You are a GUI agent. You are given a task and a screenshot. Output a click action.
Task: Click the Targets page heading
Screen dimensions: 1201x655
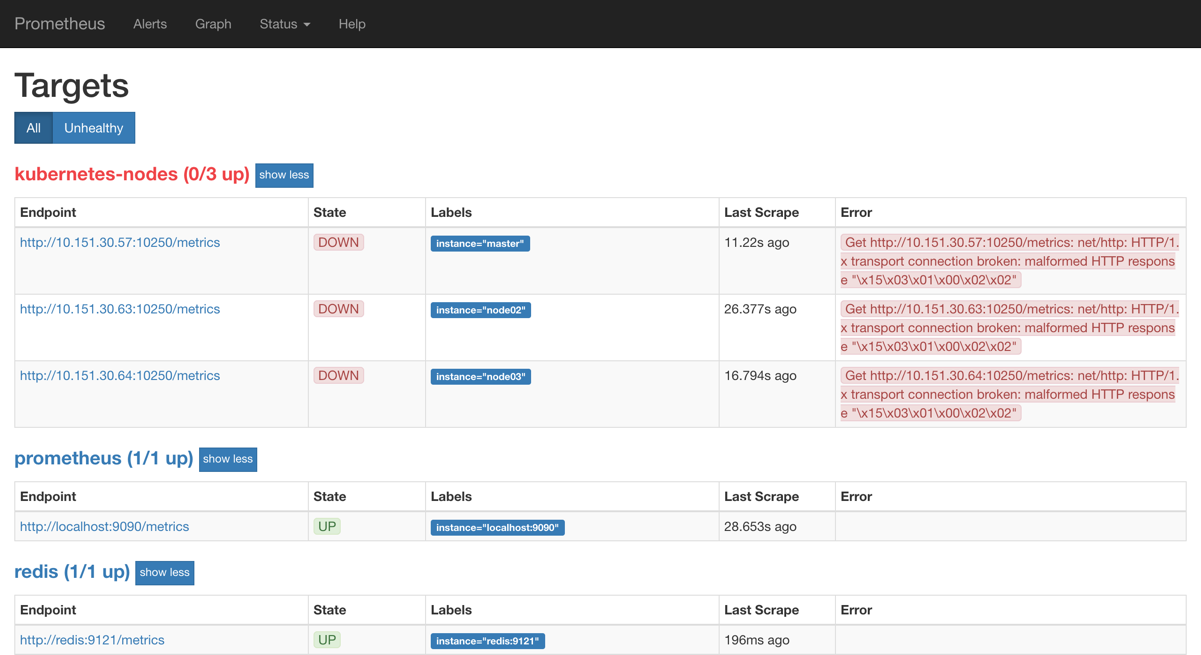[x=72, y=85]
